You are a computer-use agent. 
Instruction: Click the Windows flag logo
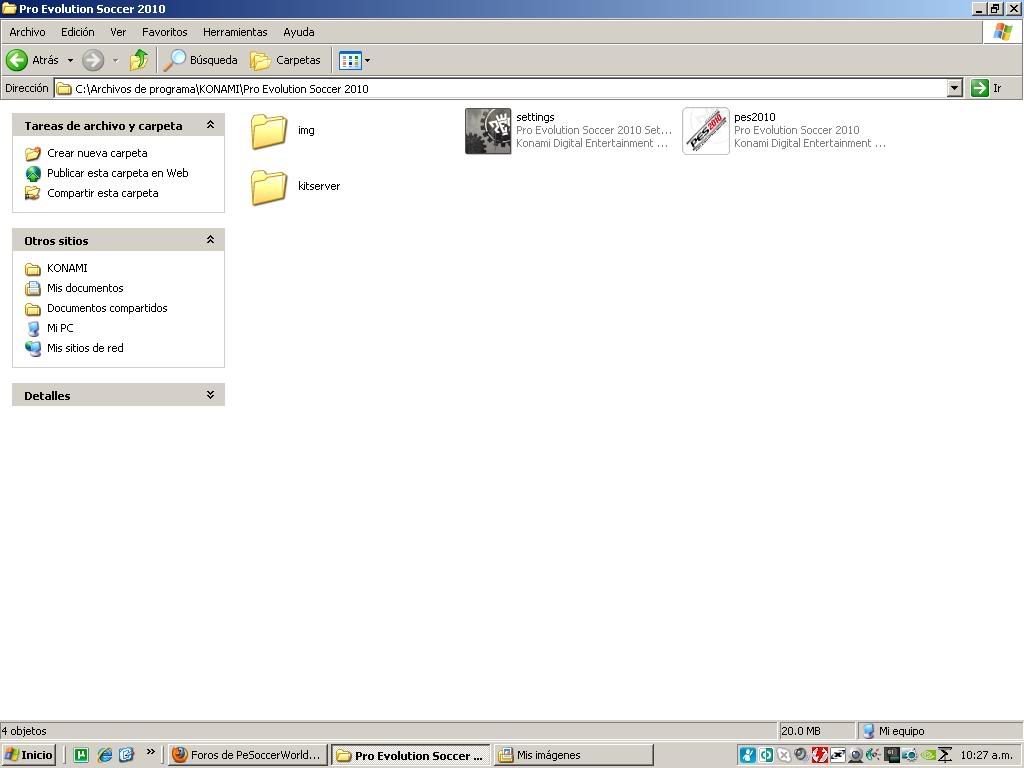(1002, 32)
